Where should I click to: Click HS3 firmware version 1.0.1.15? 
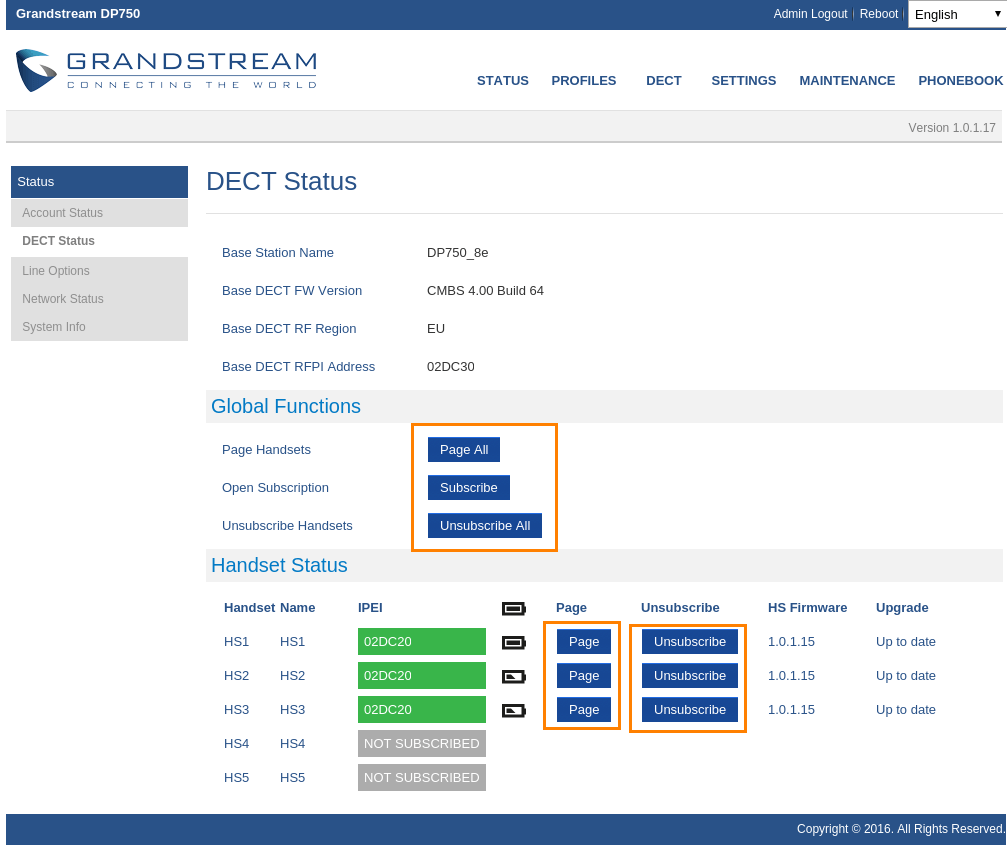coord(791,710)
